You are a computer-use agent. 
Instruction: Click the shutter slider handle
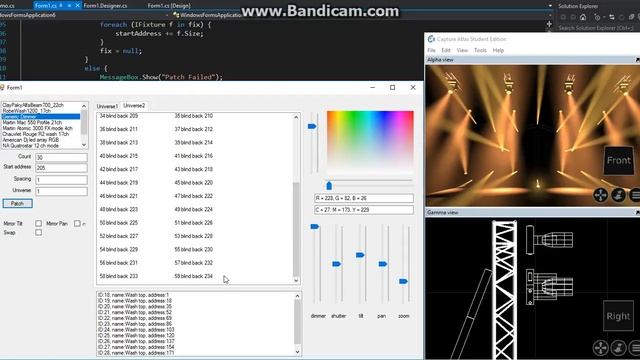[x=336, y=264]
